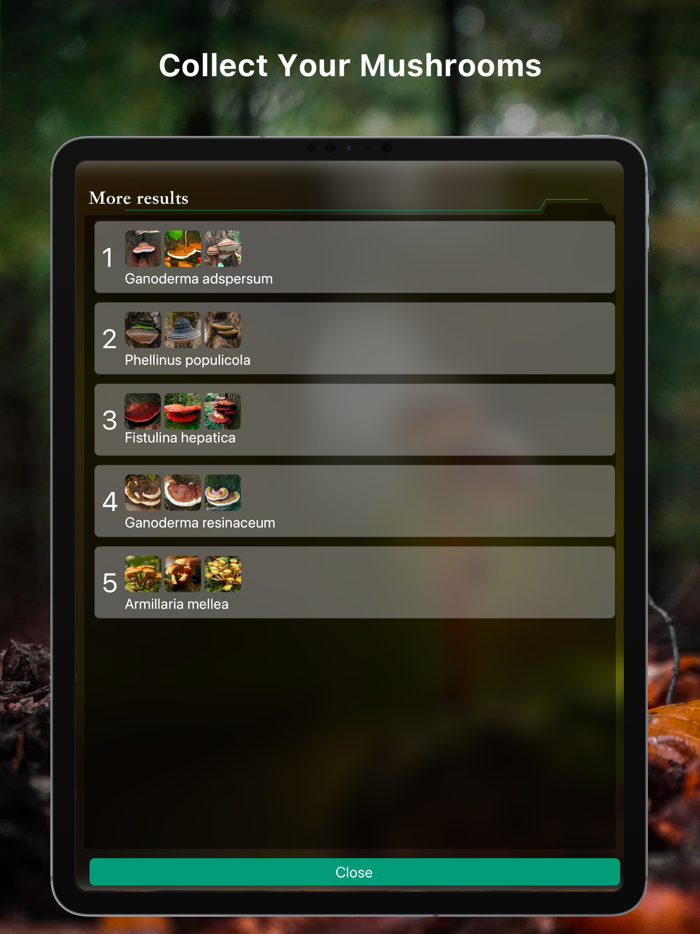Click the Close button
Viewport: 700px width, 934px height.
coord(354,872)
